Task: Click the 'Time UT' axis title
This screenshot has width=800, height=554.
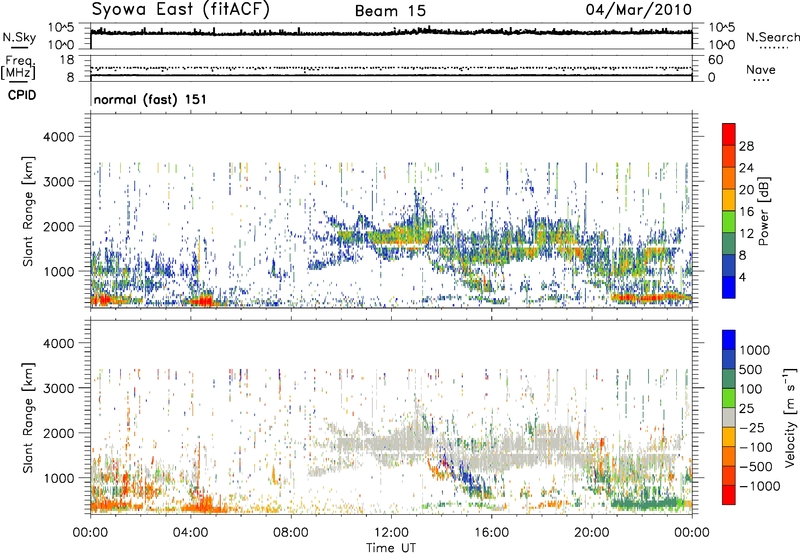Action: 391,548
